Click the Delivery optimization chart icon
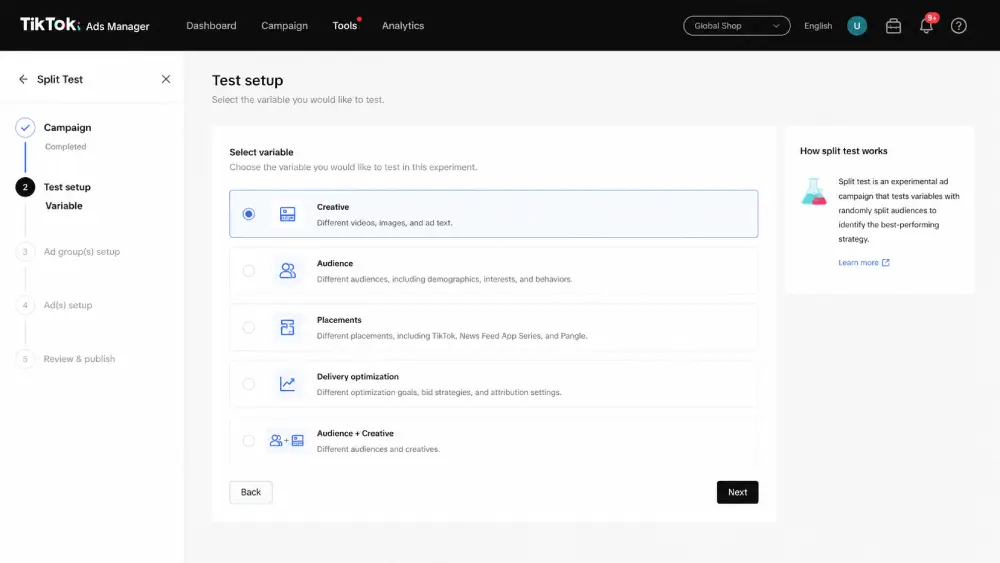Screen dimensions: 1000x563 coord(288,384)
